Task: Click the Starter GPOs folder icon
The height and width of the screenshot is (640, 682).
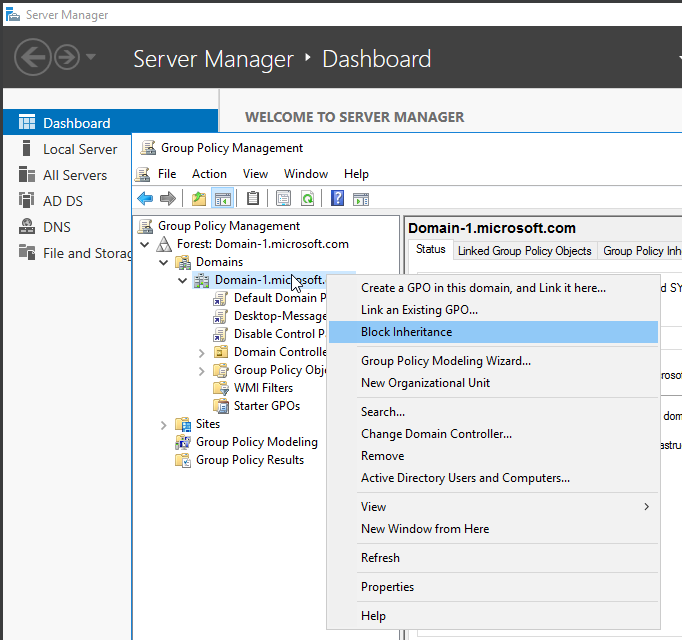Action: point(221,406)
